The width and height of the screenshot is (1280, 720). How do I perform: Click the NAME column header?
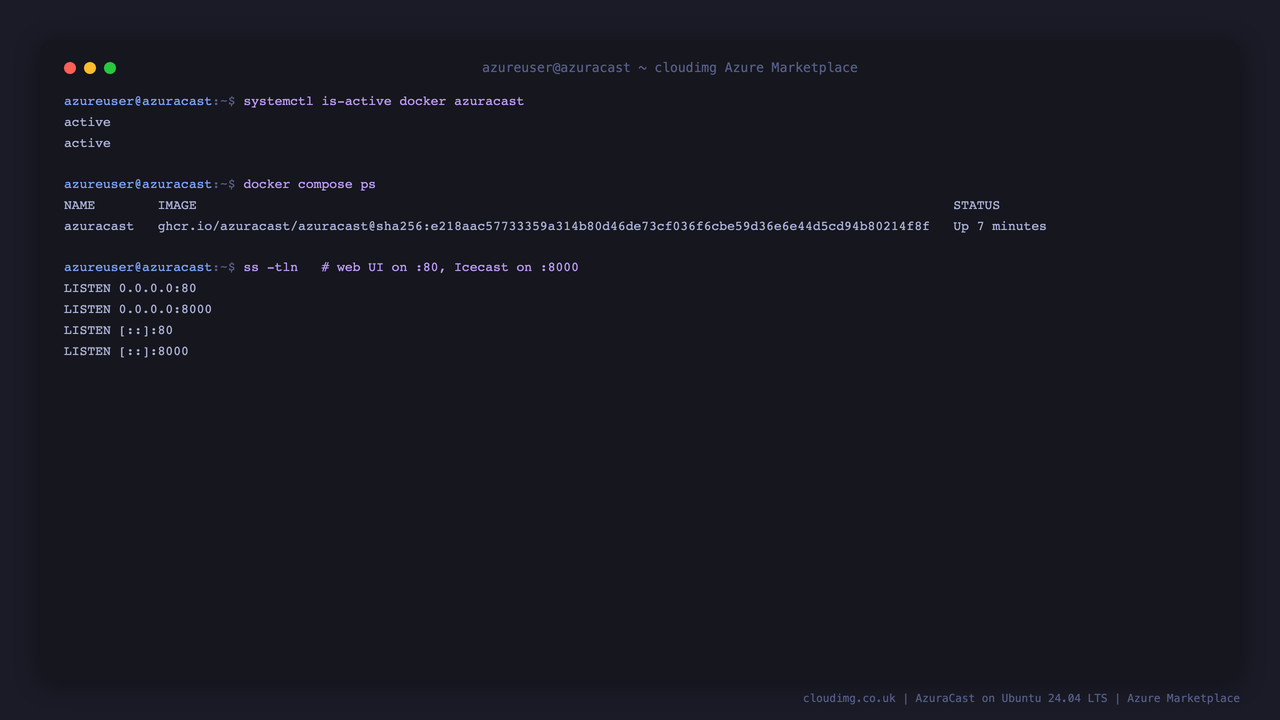coord(79,205)
